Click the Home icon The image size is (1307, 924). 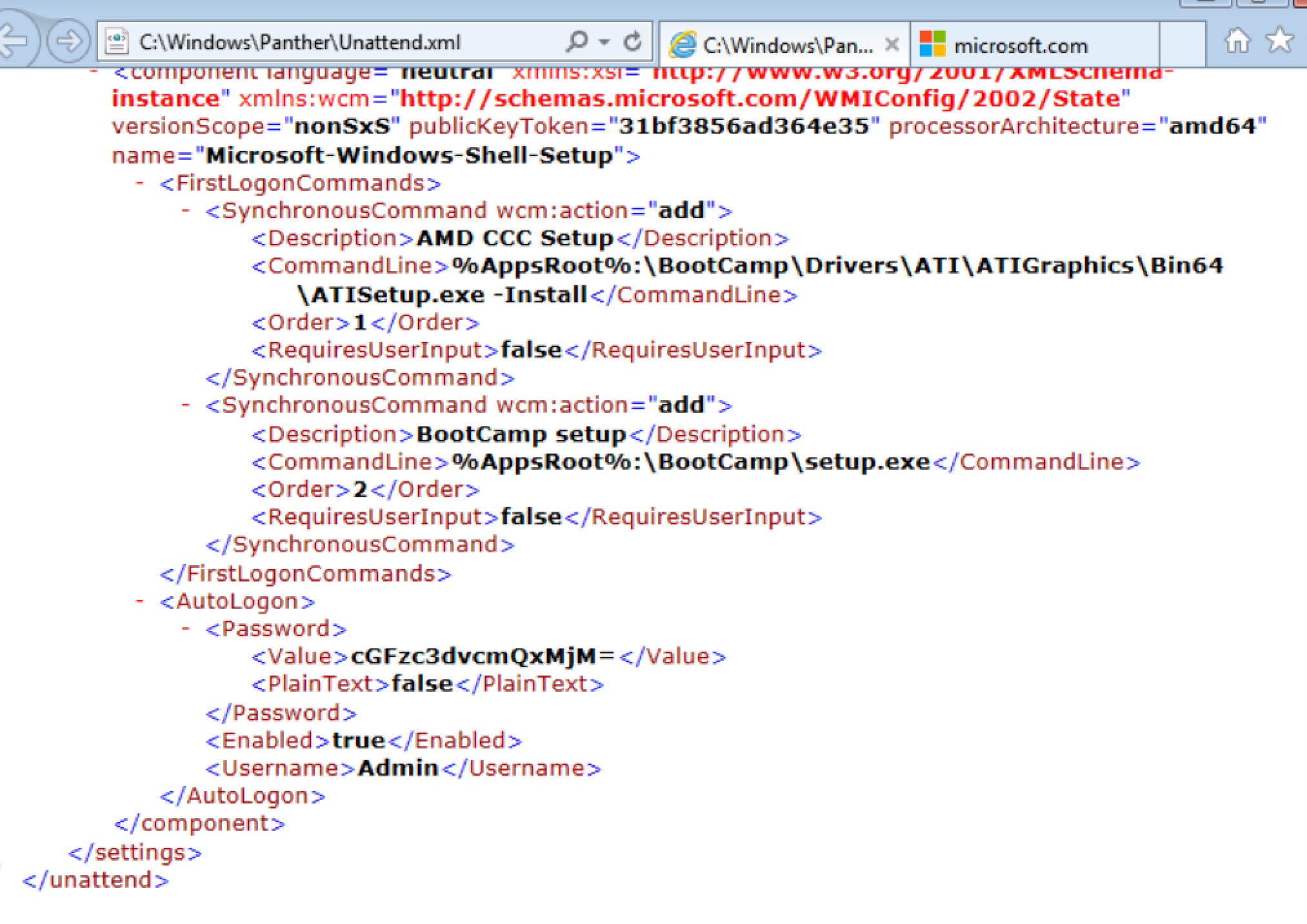[1237, 41]
